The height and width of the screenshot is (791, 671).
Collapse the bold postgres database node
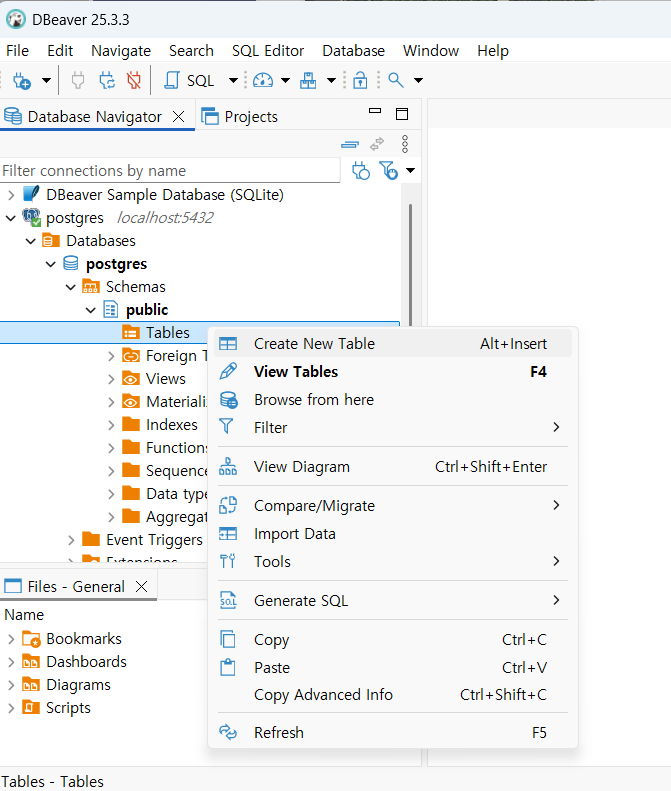tap(51, 264)
